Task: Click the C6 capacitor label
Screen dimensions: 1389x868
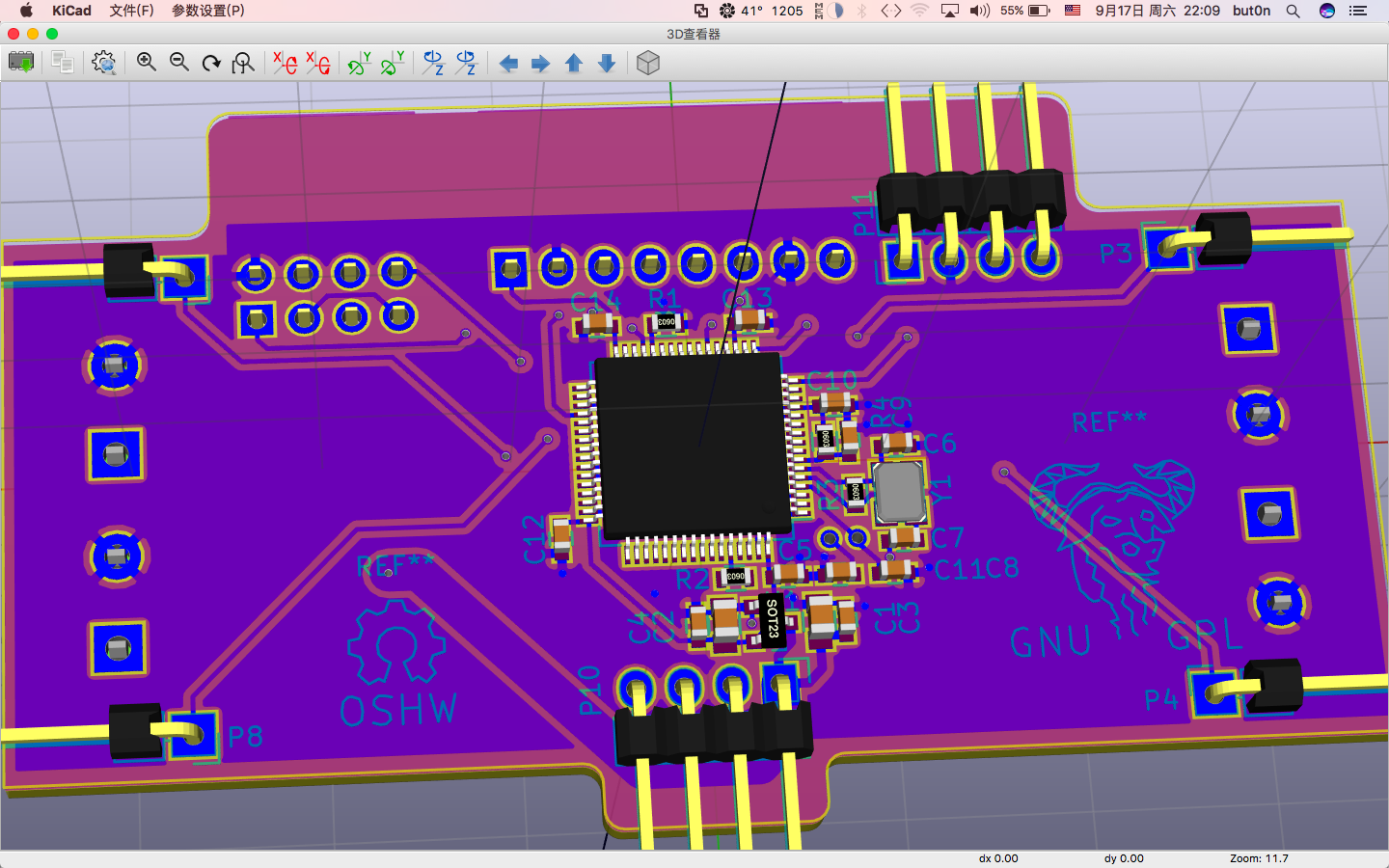Action: [940, 444]
